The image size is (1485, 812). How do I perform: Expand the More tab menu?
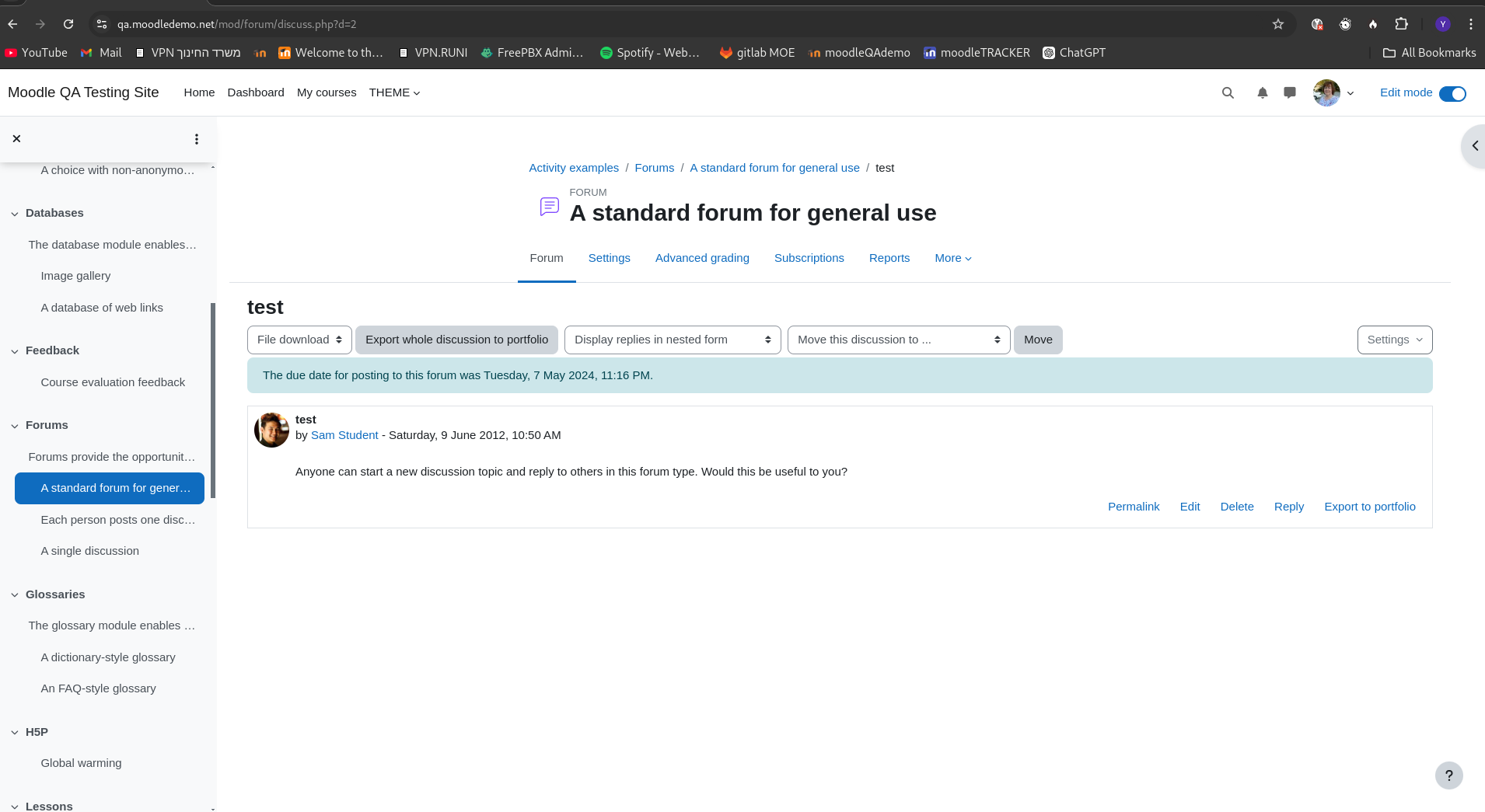click(953, 258)
